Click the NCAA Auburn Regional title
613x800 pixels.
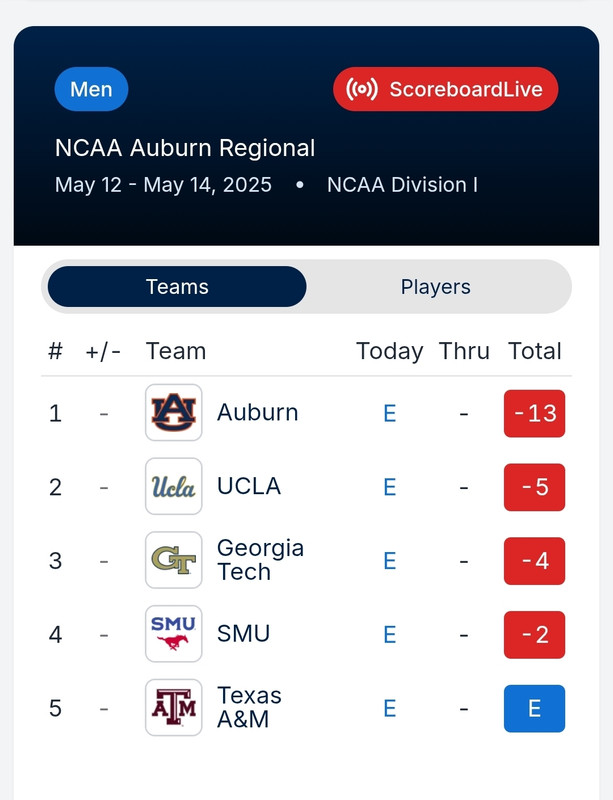pyautogui.click(x=185, y=149)
